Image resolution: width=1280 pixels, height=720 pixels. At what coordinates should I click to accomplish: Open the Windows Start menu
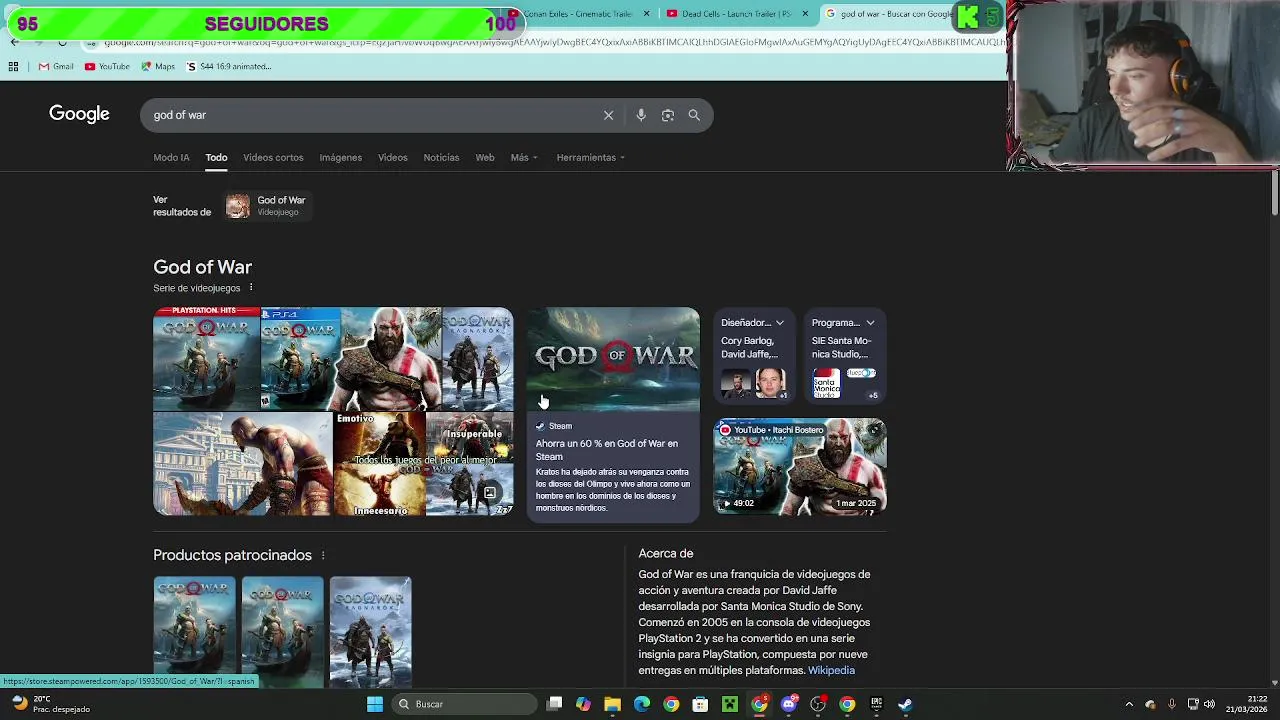point(375,704)
